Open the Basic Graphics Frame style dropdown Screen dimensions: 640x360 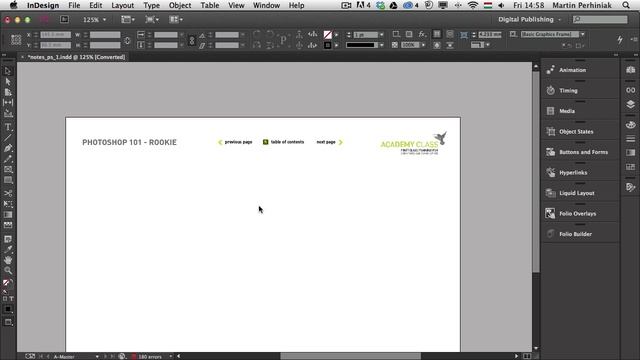coord(582,34)
